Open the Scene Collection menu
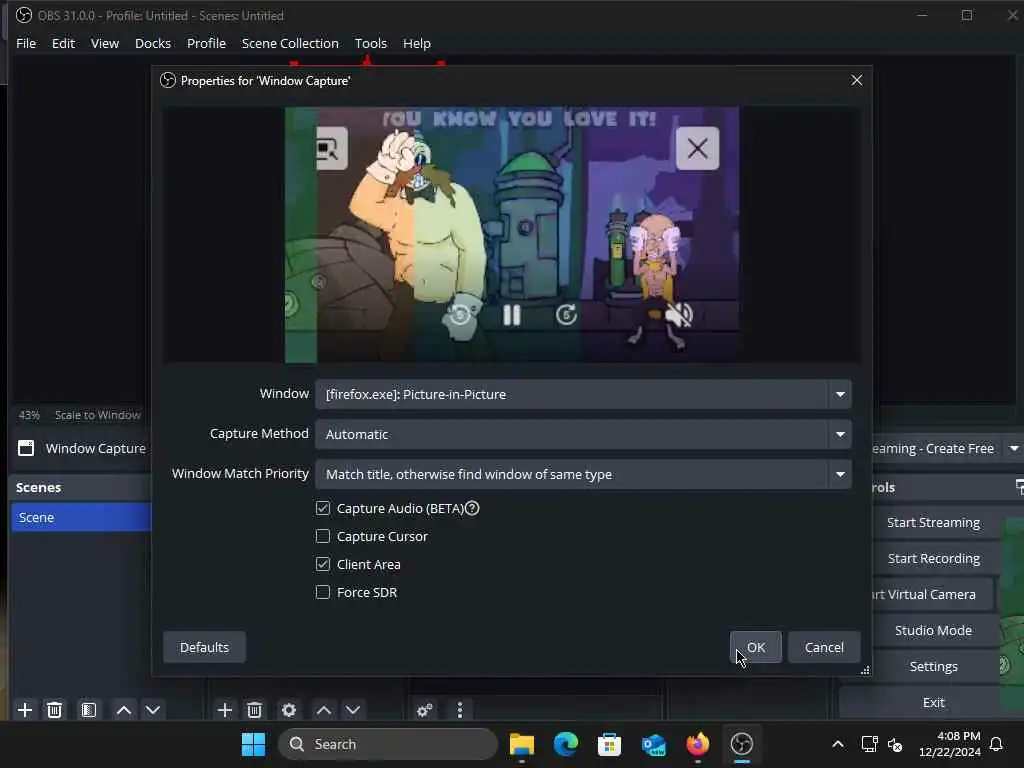The image size is (1024, 768). [x=290, y=43]
